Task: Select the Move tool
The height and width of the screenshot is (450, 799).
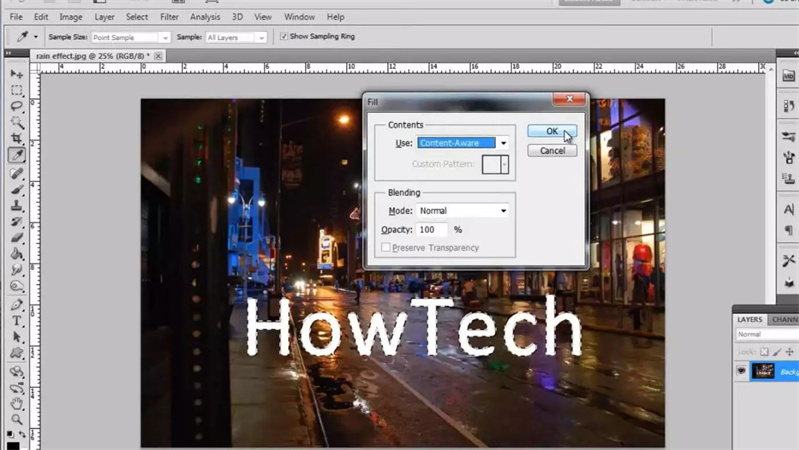Action: [17, 74]
